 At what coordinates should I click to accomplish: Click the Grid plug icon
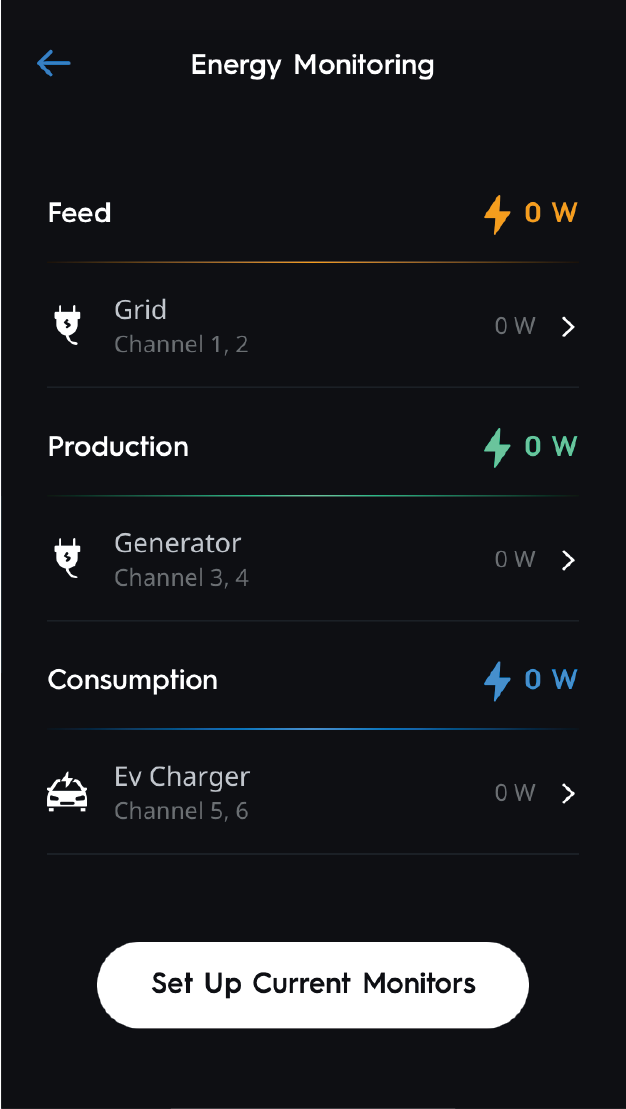point(67,327)
